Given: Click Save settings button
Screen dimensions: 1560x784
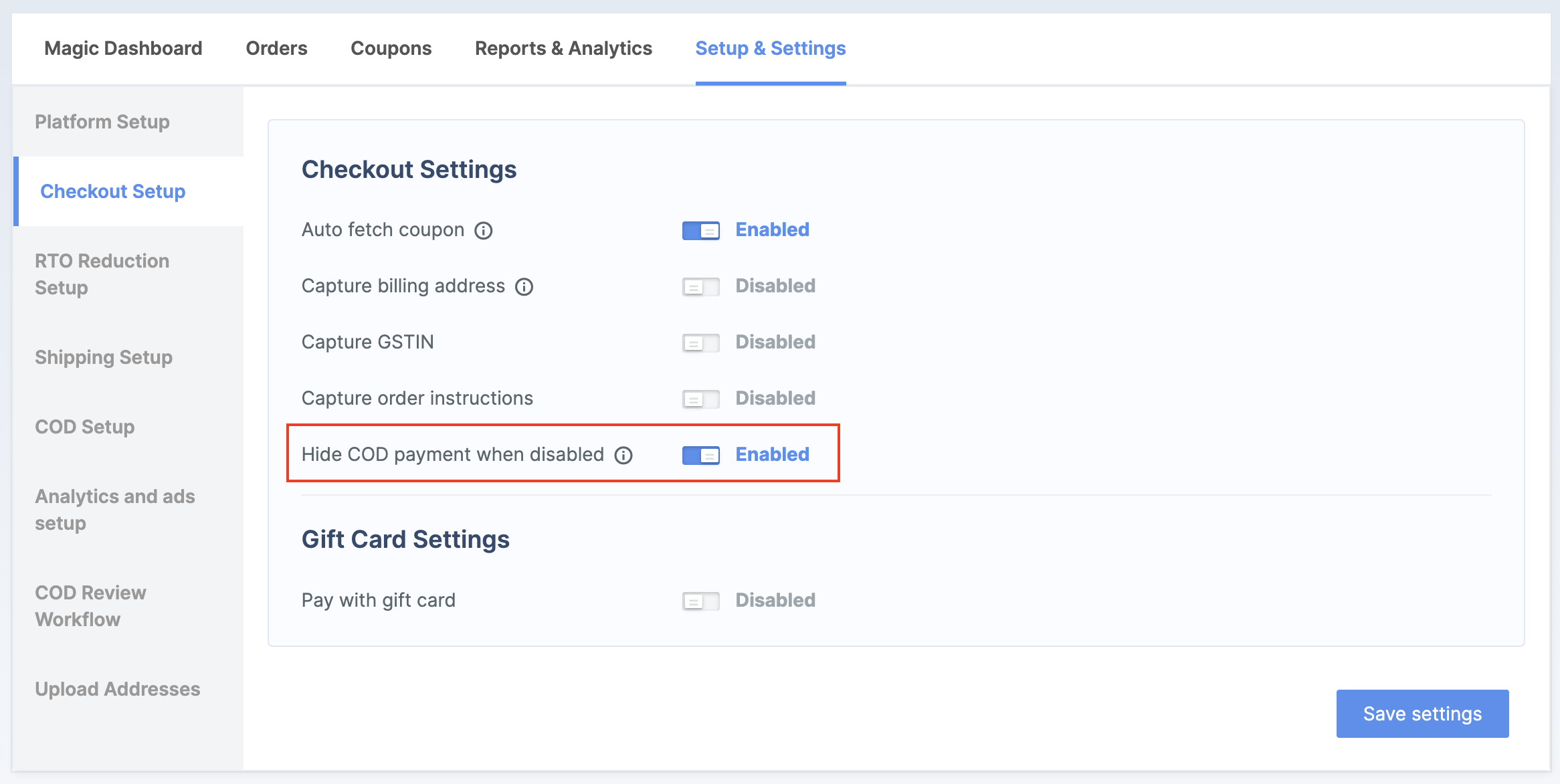Looking at the screenshot, I should 1422,713.
